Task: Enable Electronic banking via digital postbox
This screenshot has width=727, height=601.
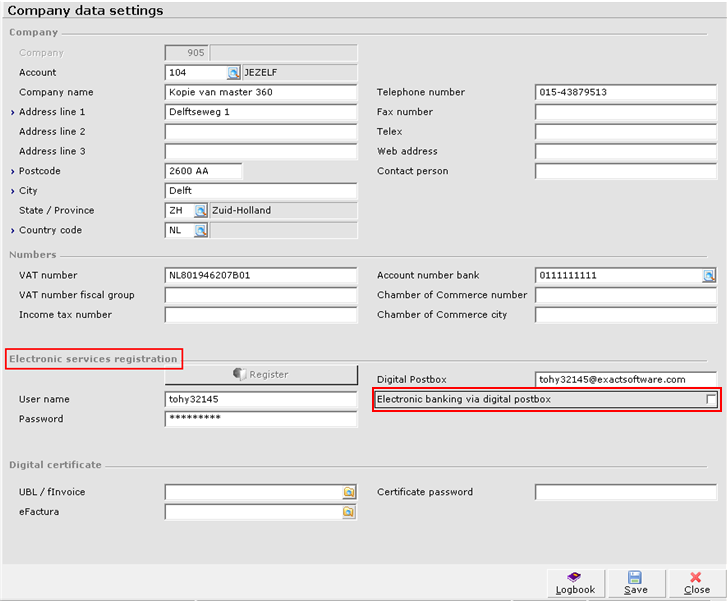Action: [x=711, y=400]
